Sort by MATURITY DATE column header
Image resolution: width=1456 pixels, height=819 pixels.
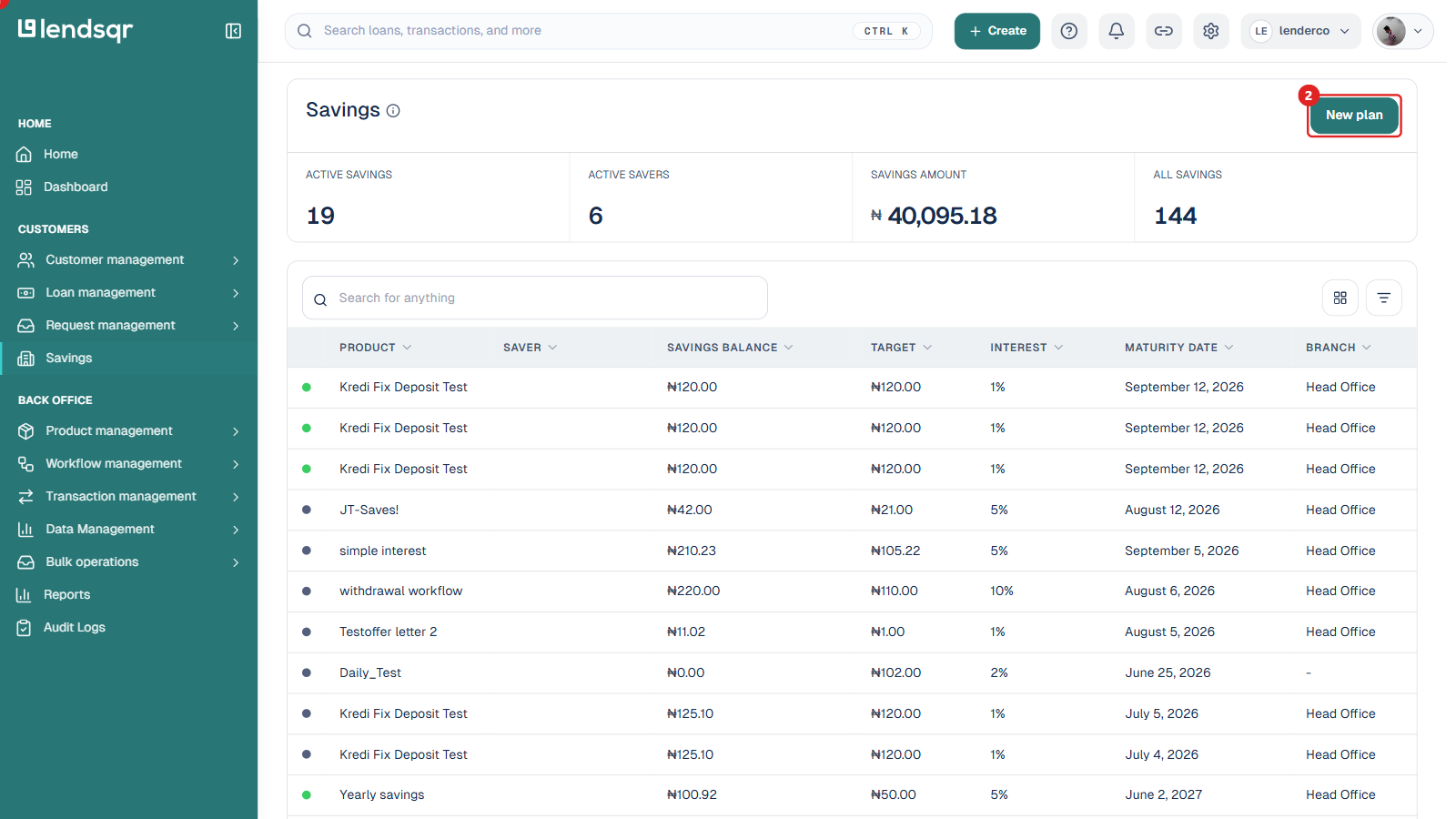[1178, 348]
